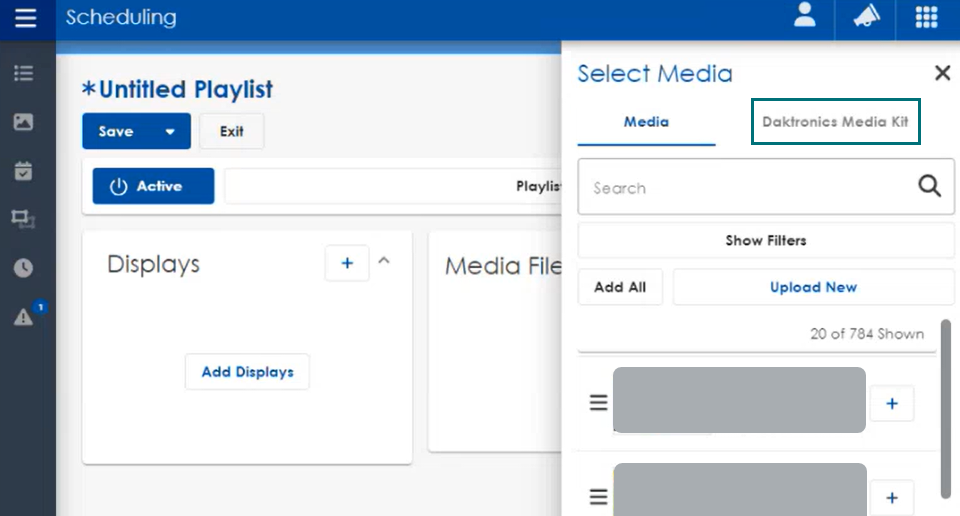
Task: Collapse the Displays panel with chevron
Action: pyautogui.click(x=384, y=262)
